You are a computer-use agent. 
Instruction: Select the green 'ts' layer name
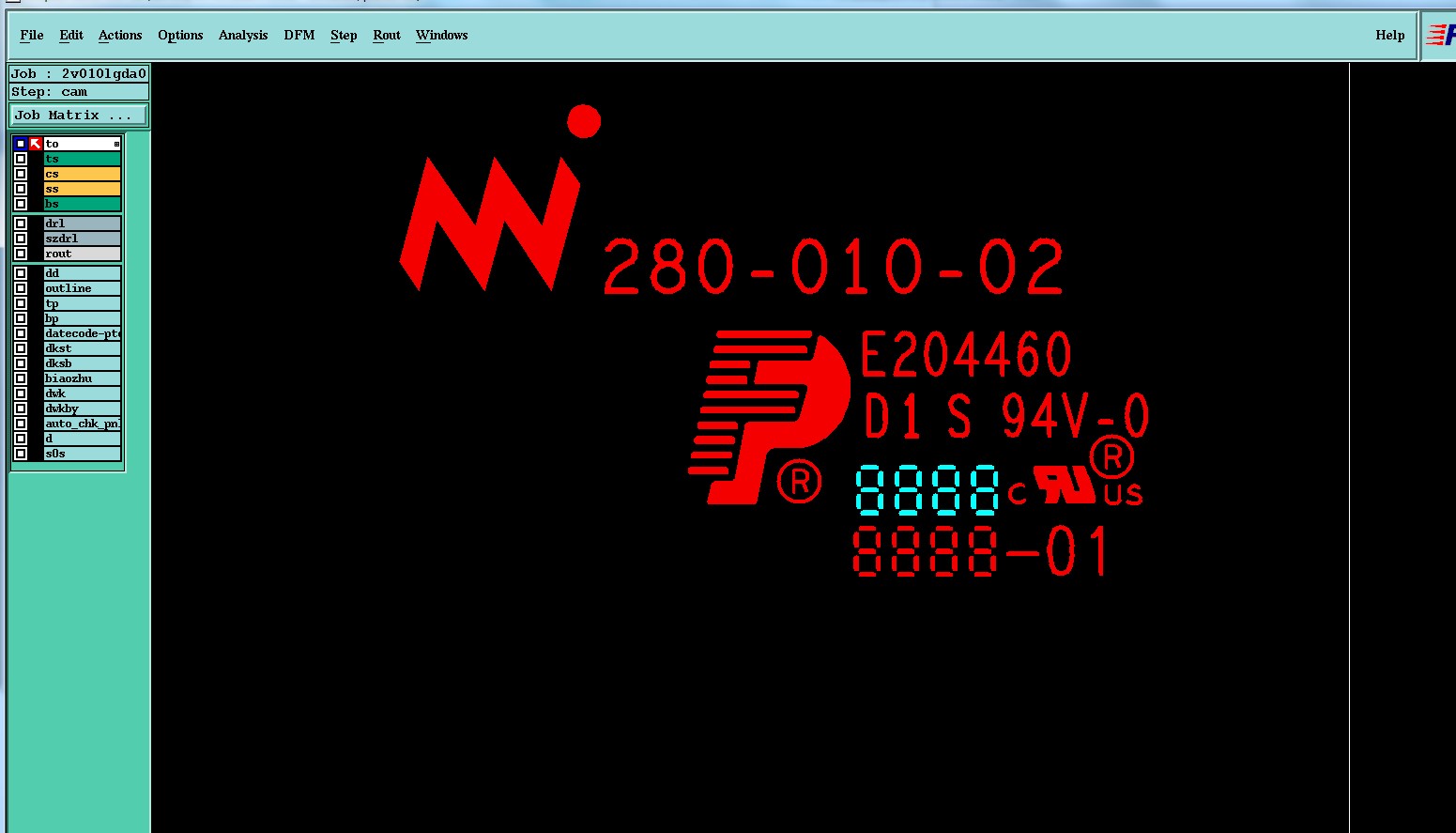[83, 159]
